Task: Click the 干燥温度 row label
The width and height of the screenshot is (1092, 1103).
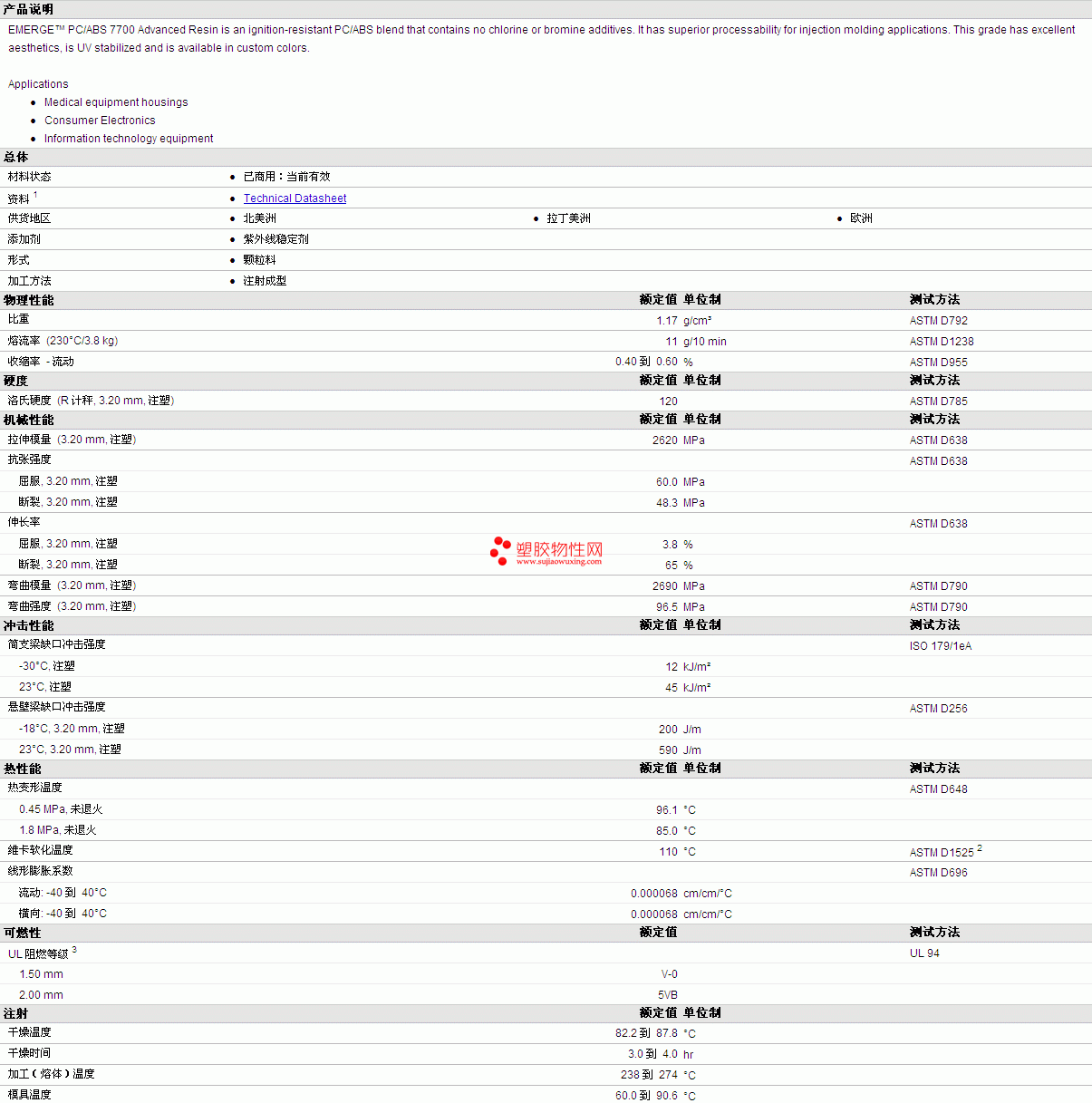Action: tap(29, 1032)
